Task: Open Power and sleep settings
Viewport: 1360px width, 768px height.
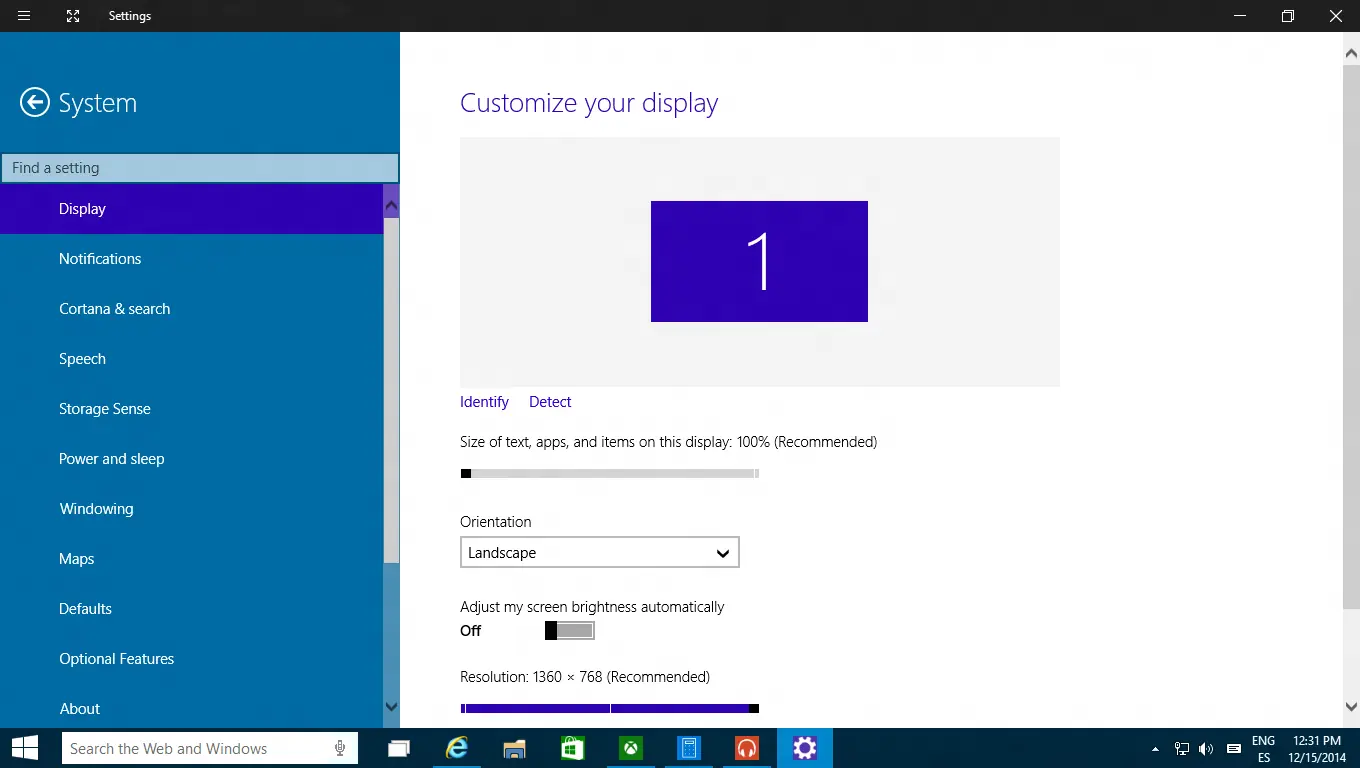Action: [111, 458]
